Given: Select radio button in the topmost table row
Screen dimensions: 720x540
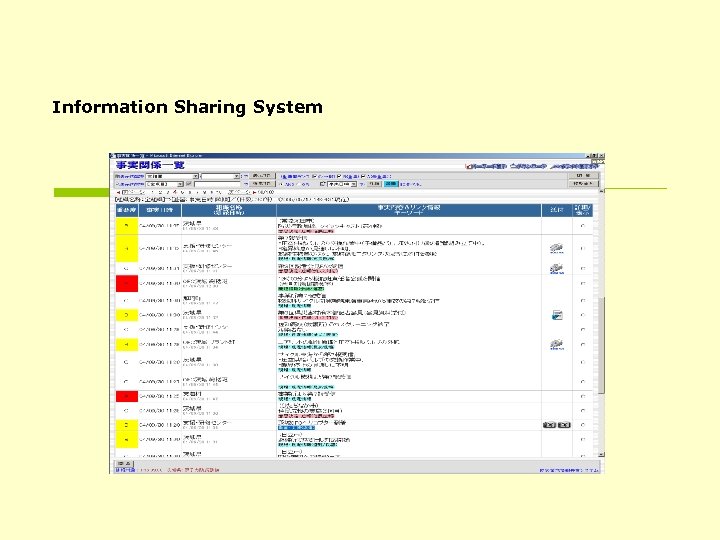Looking at the screenshot, I should coord(583,226).
